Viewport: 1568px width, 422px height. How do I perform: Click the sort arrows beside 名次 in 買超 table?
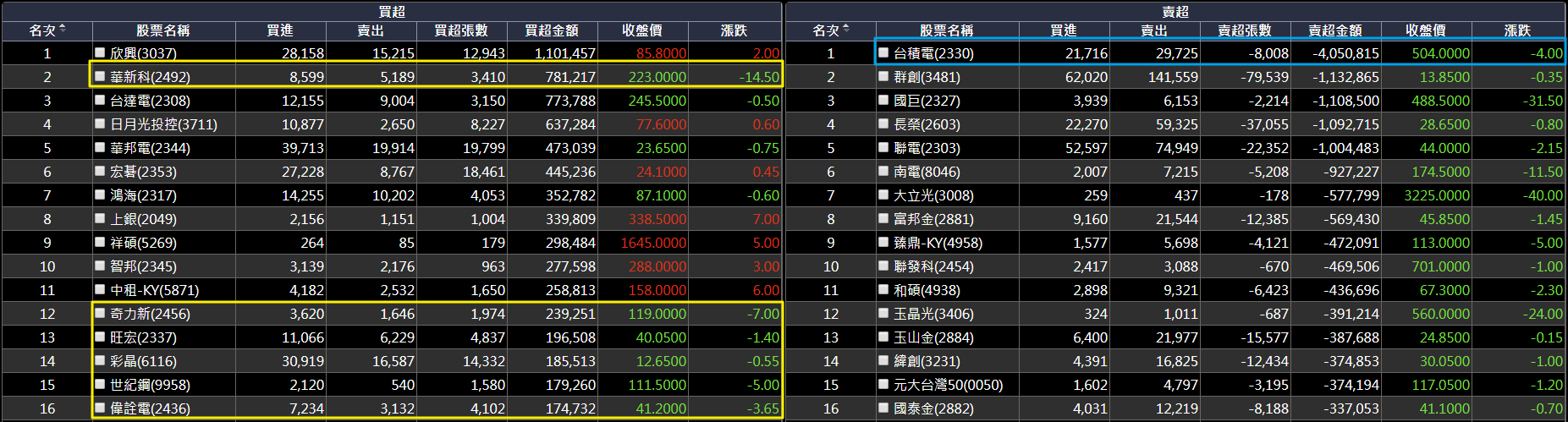63,30
